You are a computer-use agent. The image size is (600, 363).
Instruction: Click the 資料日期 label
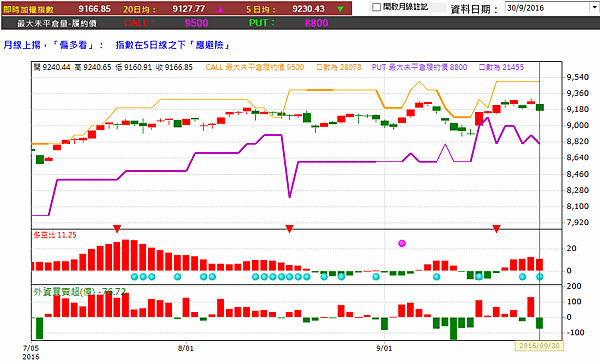point(474,9)
